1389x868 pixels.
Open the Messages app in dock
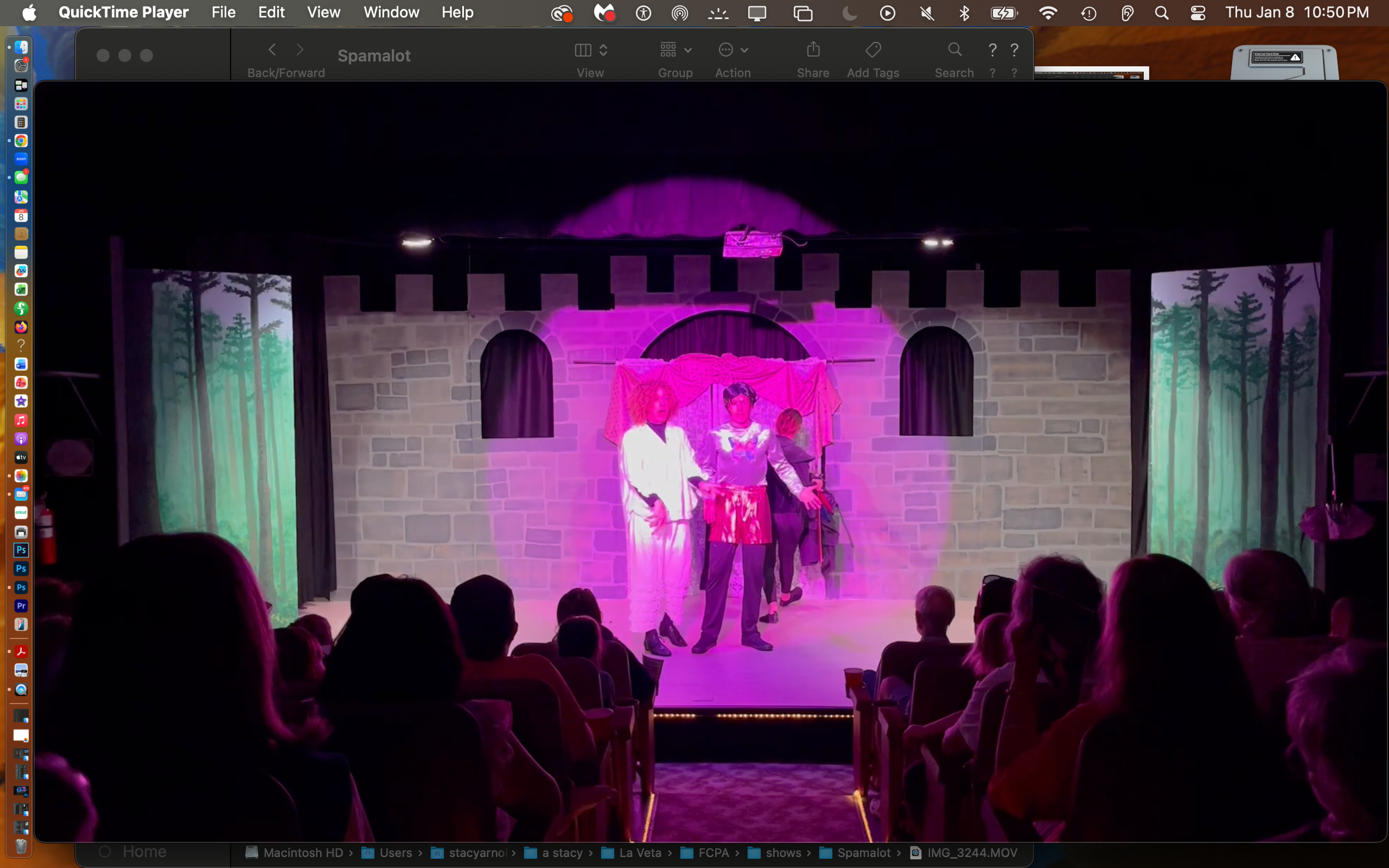tap(21, 178)
